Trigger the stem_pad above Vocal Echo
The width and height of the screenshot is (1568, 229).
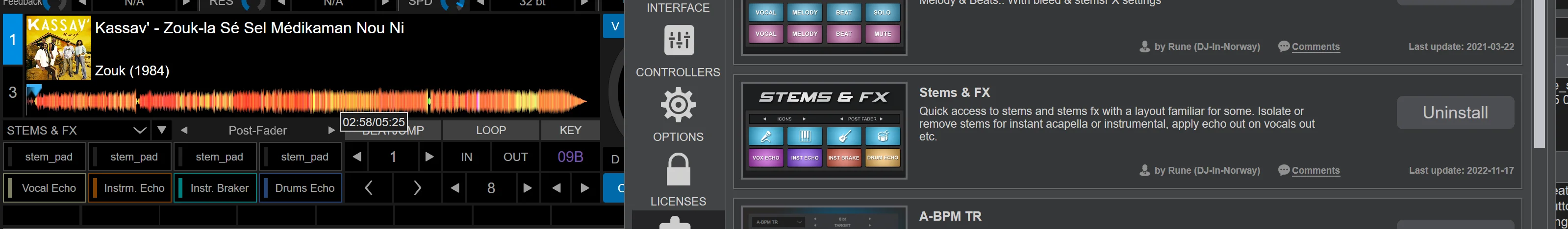coord(45,157)
